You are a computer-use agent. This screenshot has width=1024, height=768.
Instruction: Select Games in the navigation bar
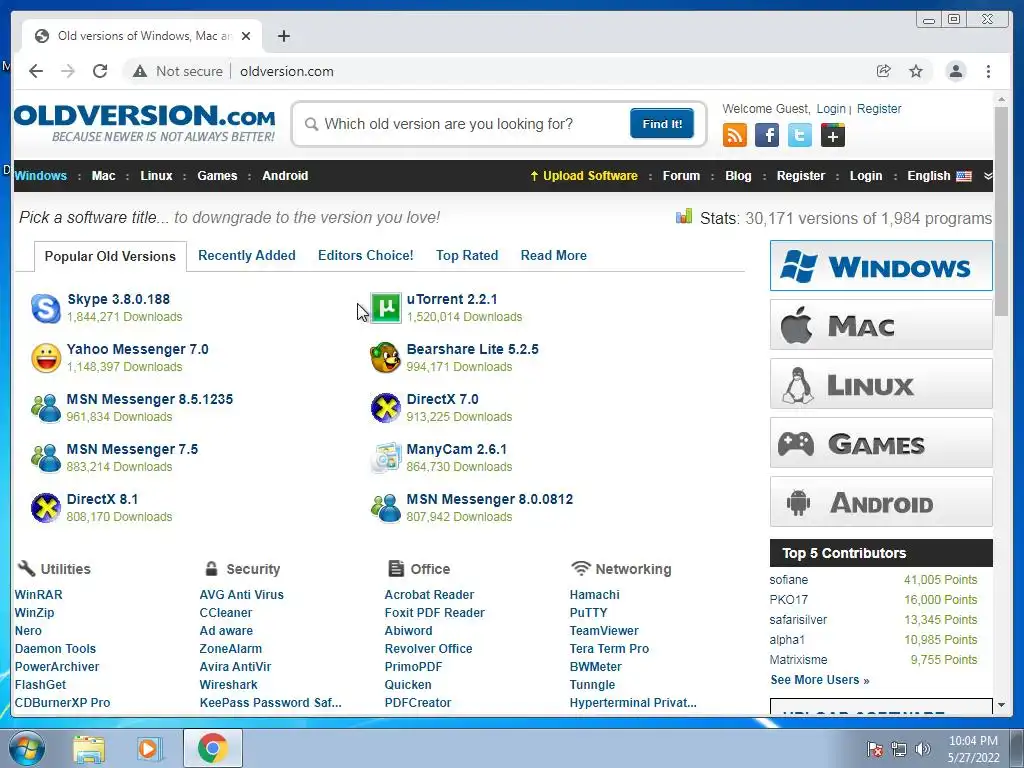pos(217,176)
